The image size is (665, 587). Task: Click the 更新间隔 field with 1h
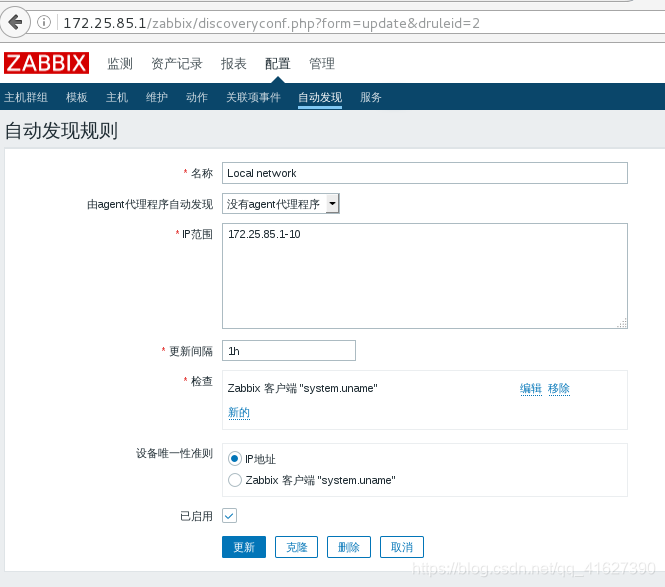289,351
